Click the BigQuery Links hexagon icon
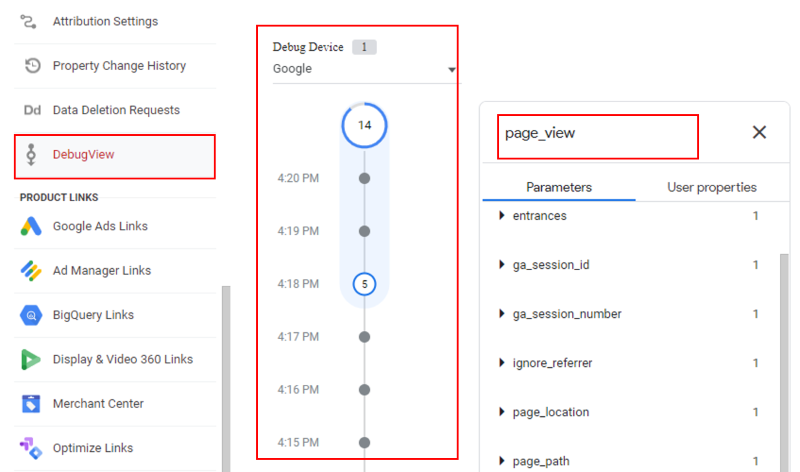Viewport: 800px width, 472px height. (x=31, y=315)
